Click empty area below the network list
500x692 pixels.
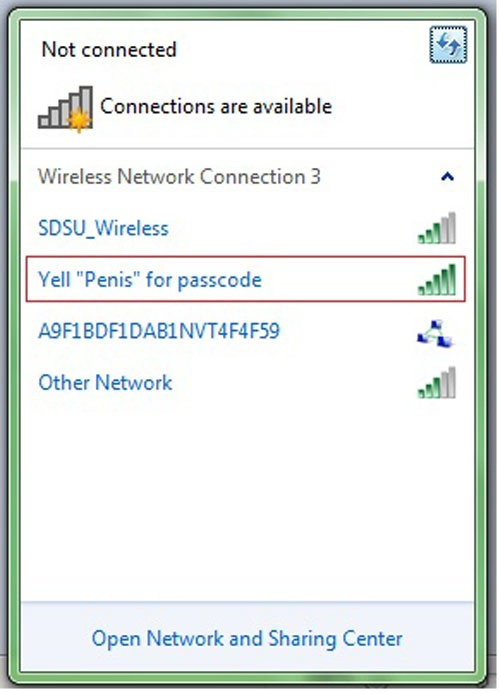point(247,501)
